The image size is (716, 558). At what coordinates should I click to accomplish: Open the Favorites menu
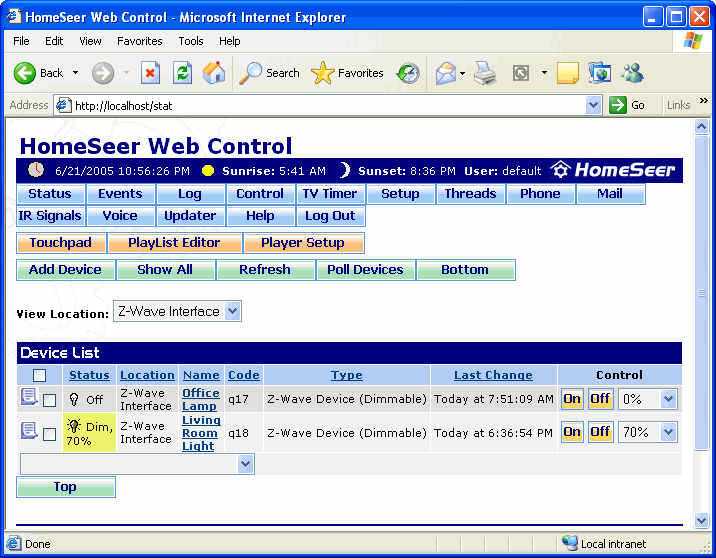pos(139,41)
